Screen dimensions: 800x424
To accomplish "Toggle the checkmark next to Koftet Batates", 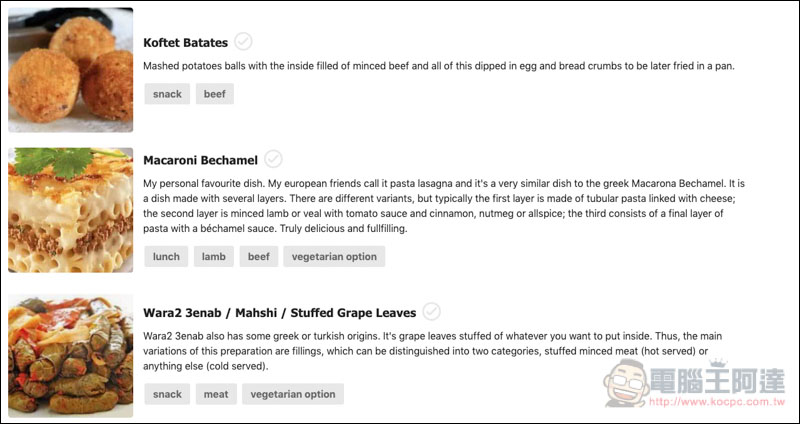I will tap(243, 41).
